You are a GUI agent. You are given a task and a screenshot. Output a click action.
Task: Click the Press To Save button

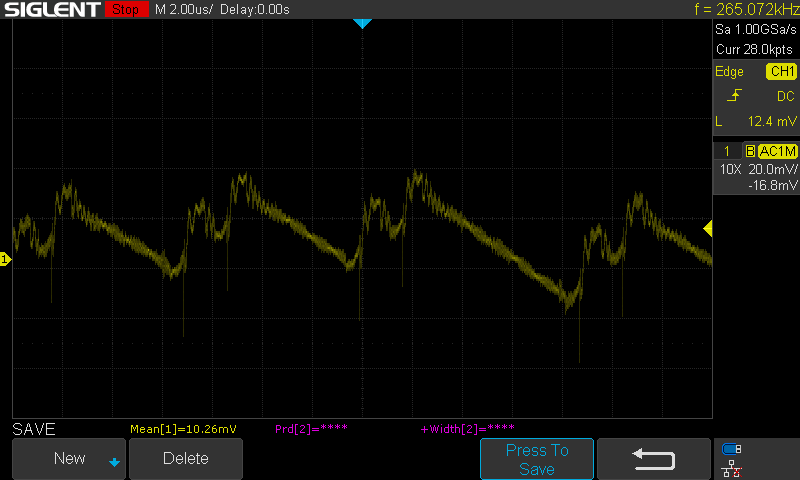point(537,459)
